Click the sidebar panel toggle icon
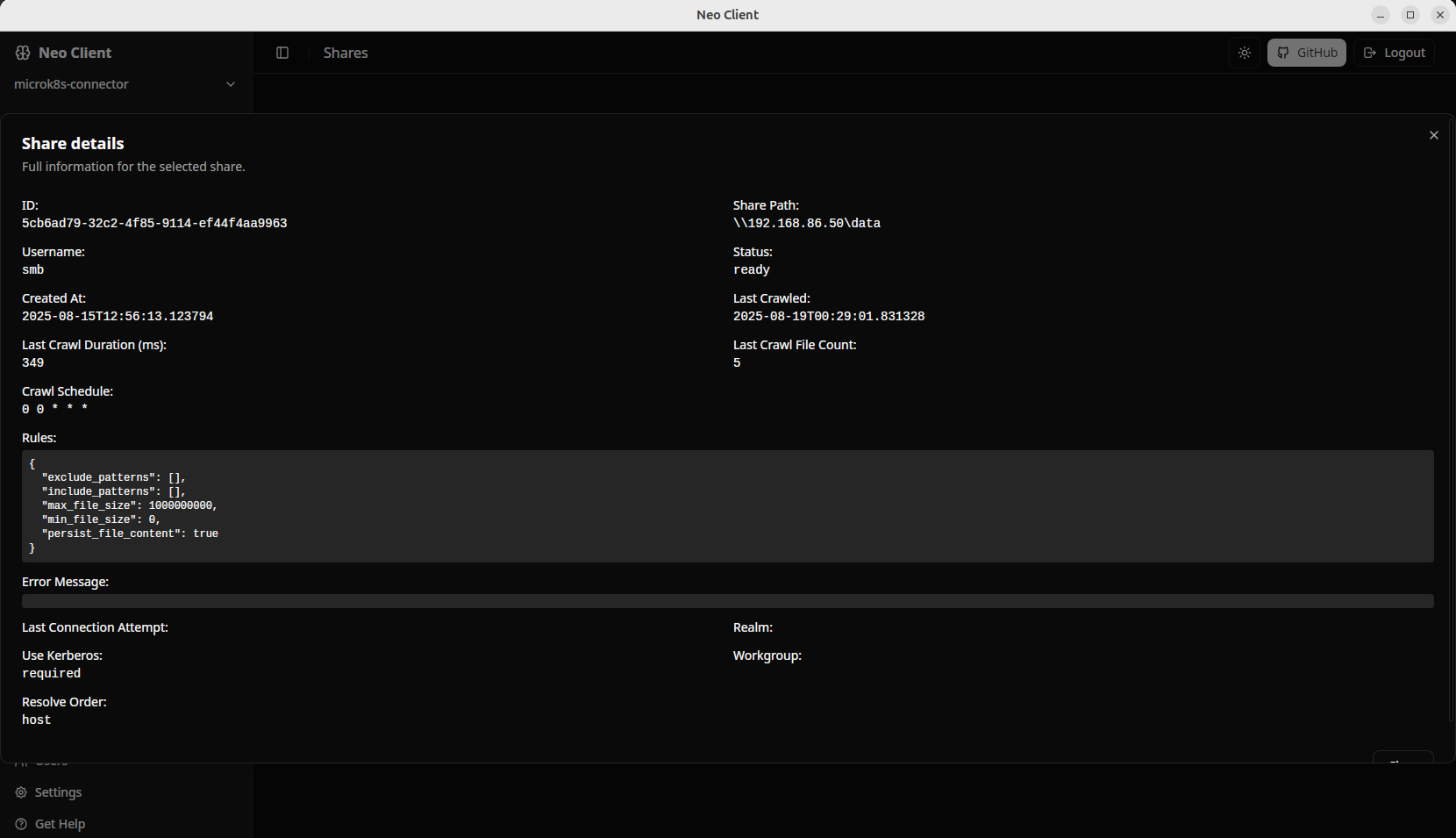This screenshot has width=1456, height=838. point(282,53)
